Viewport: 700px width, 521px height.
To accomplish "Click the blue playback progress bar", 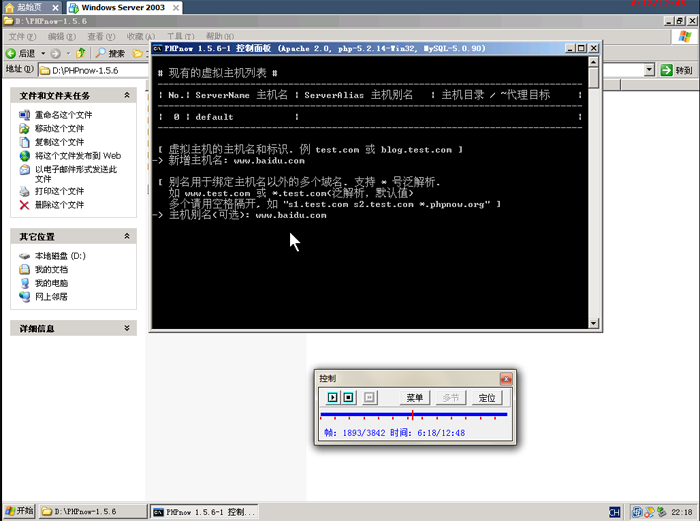I will click(x=413, y=415).
